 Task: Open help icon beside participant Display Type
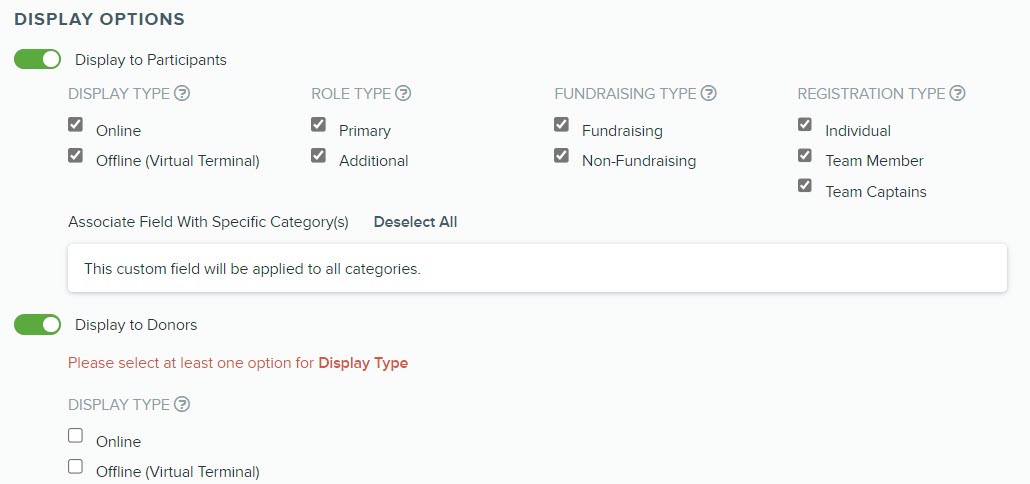coord(182,94)
